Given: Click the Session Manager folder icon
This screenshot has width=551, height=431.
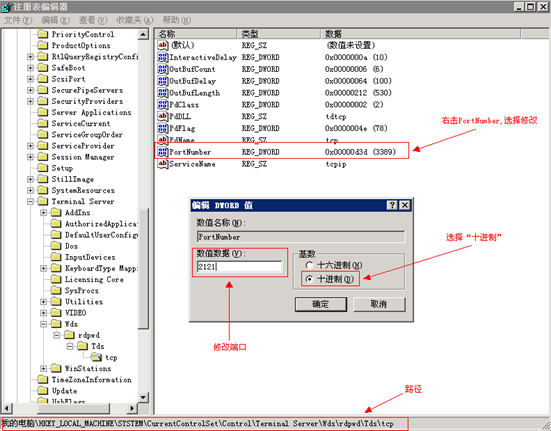Looking at the screenshot, I should point(43,157).
